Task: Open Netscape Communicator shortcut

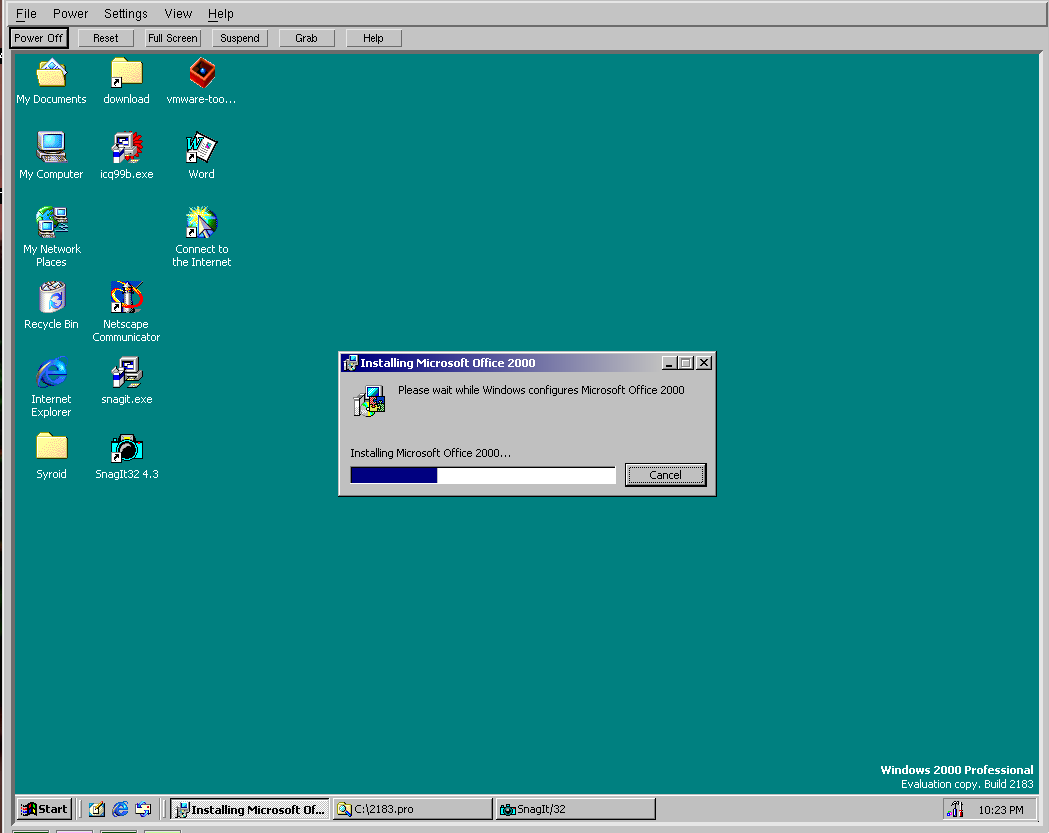Action: [126, 298]
